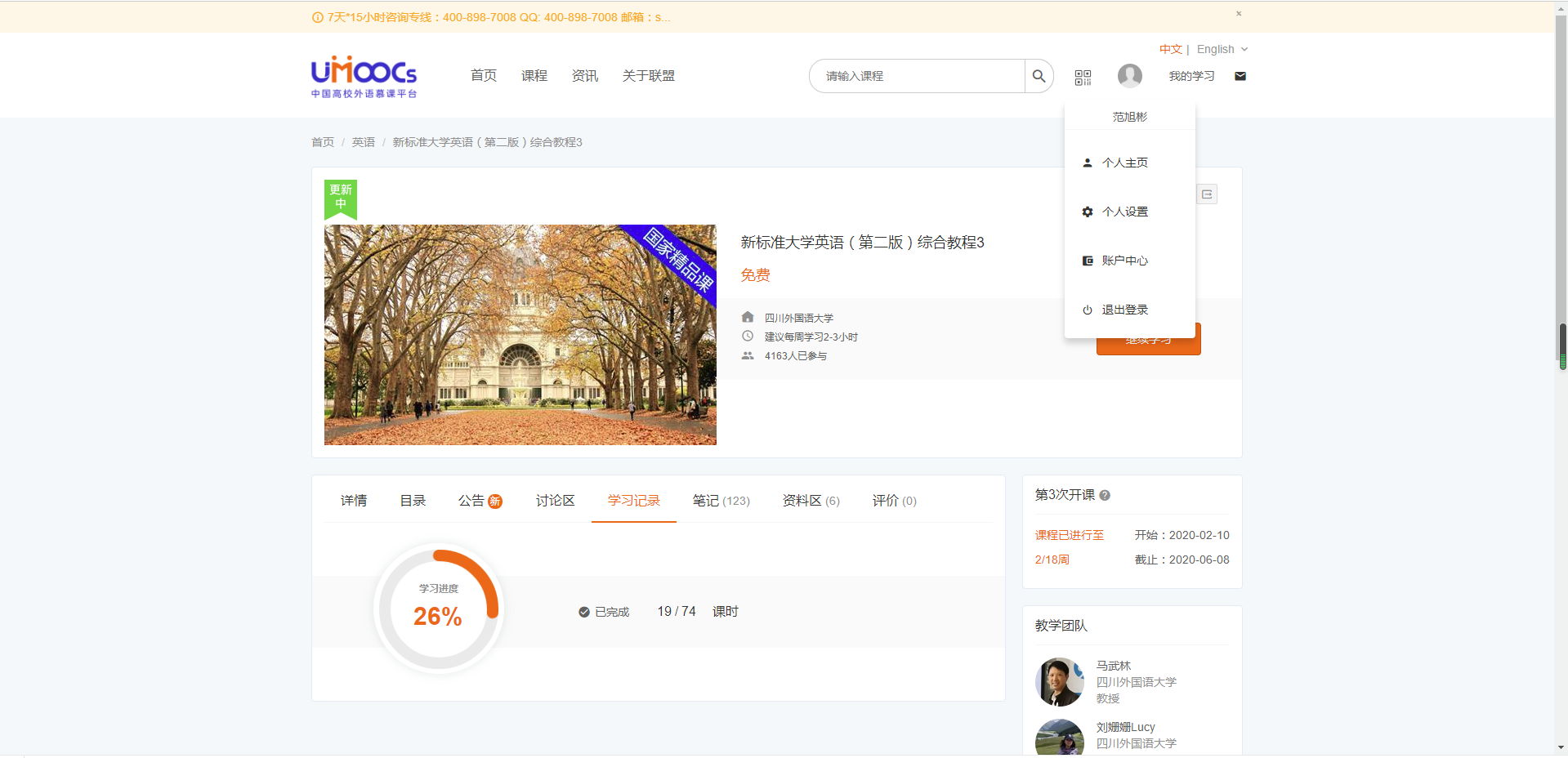Click the small icon button at the card's top right
This screenshot has height=758, width=1568.
[x=1207, y=194]
